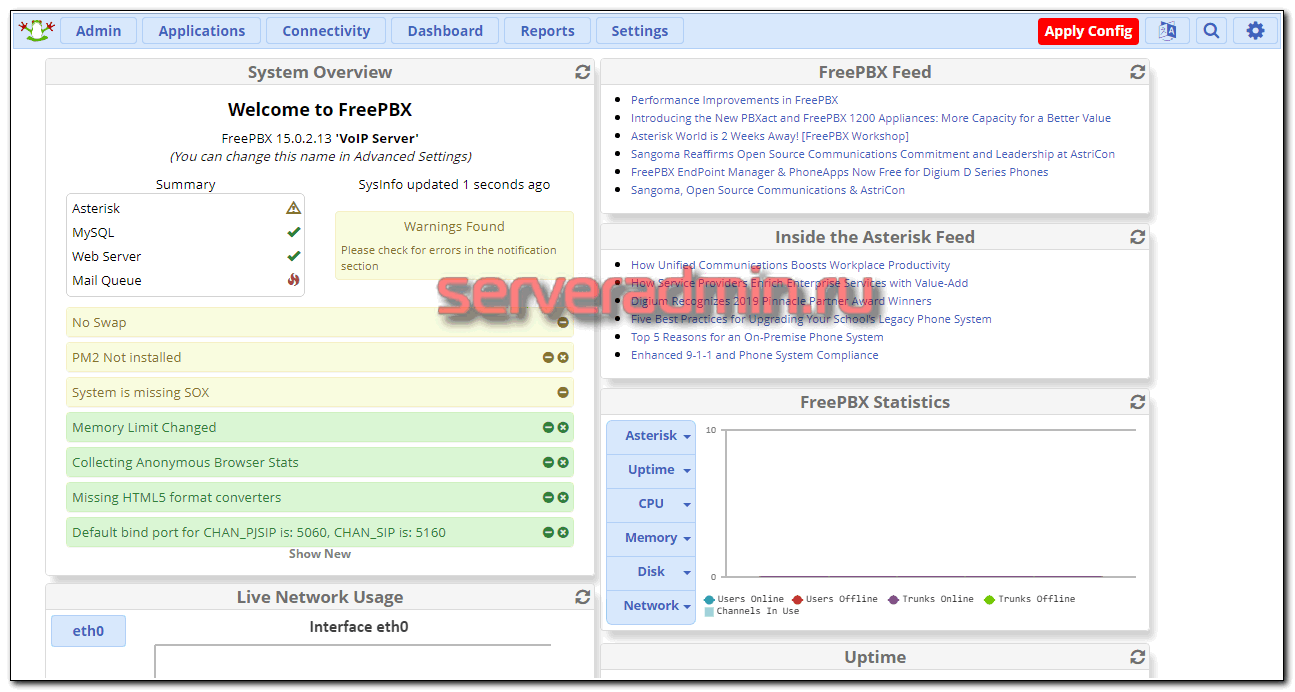Toggle Users Online legend series
Viewport: 1295px width, 692px height.
pyautogui.click(x=744, y=599)
